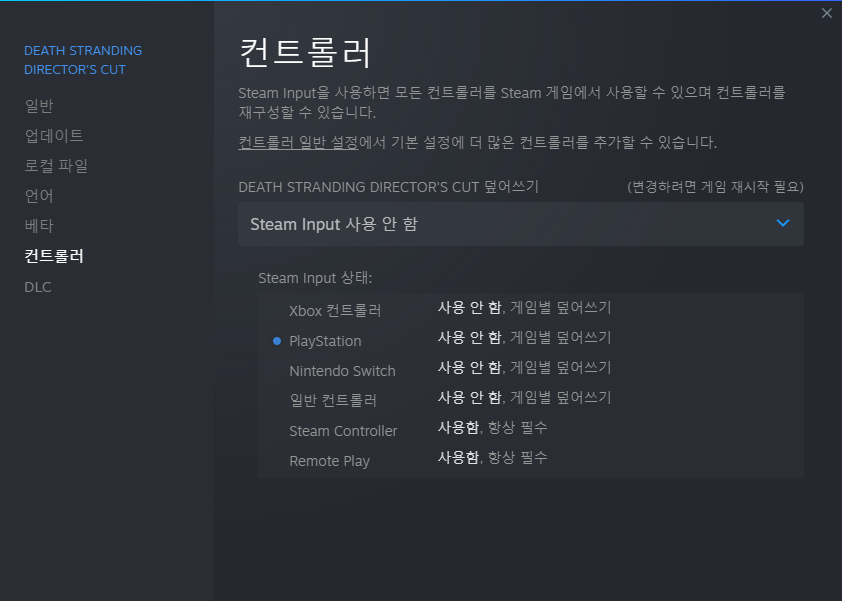
Task: Click the Remote Play status row
Action: click(x=329, y=461)
